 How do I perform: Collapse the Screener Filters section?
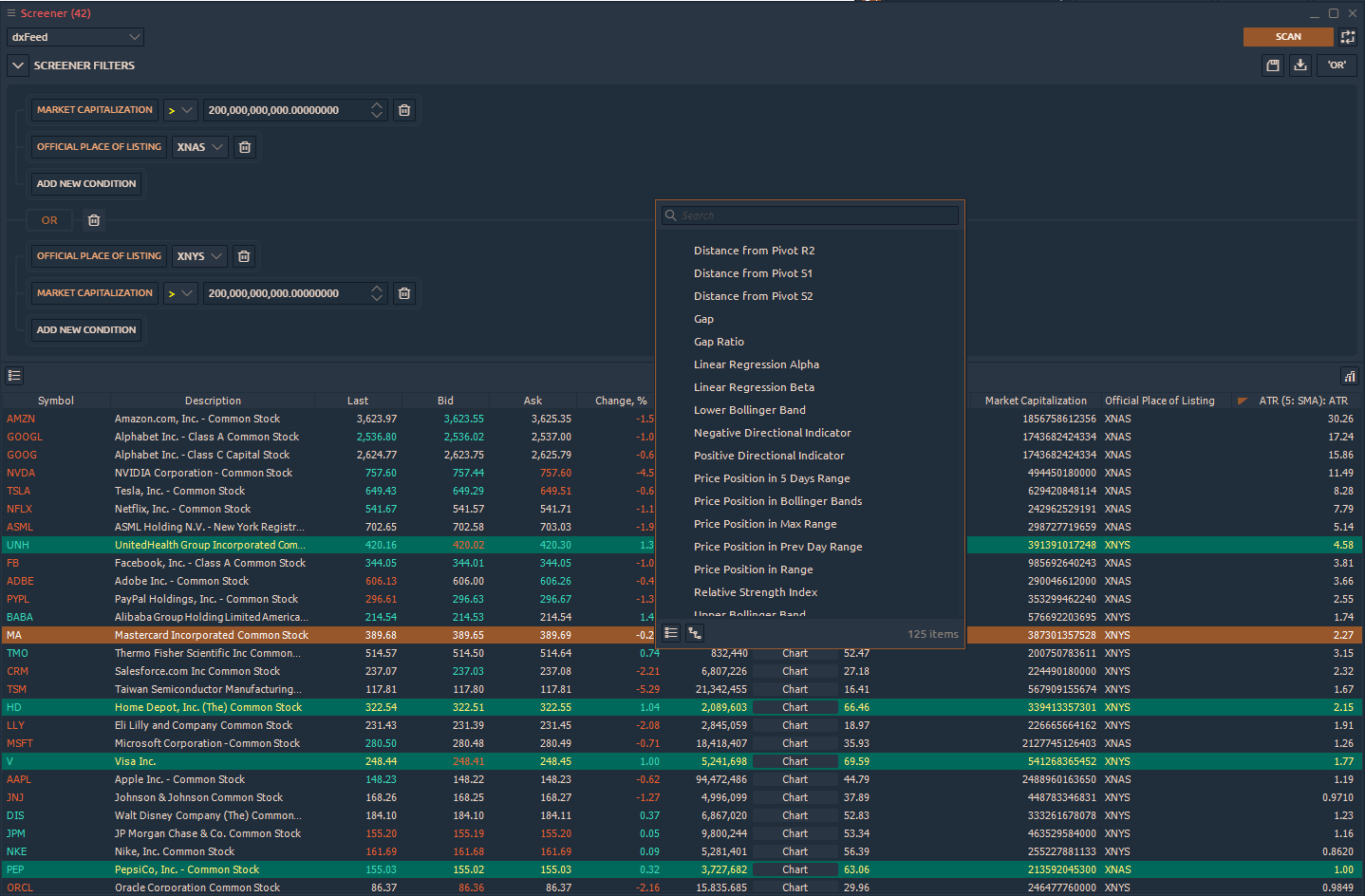click(x=18, y=65)
